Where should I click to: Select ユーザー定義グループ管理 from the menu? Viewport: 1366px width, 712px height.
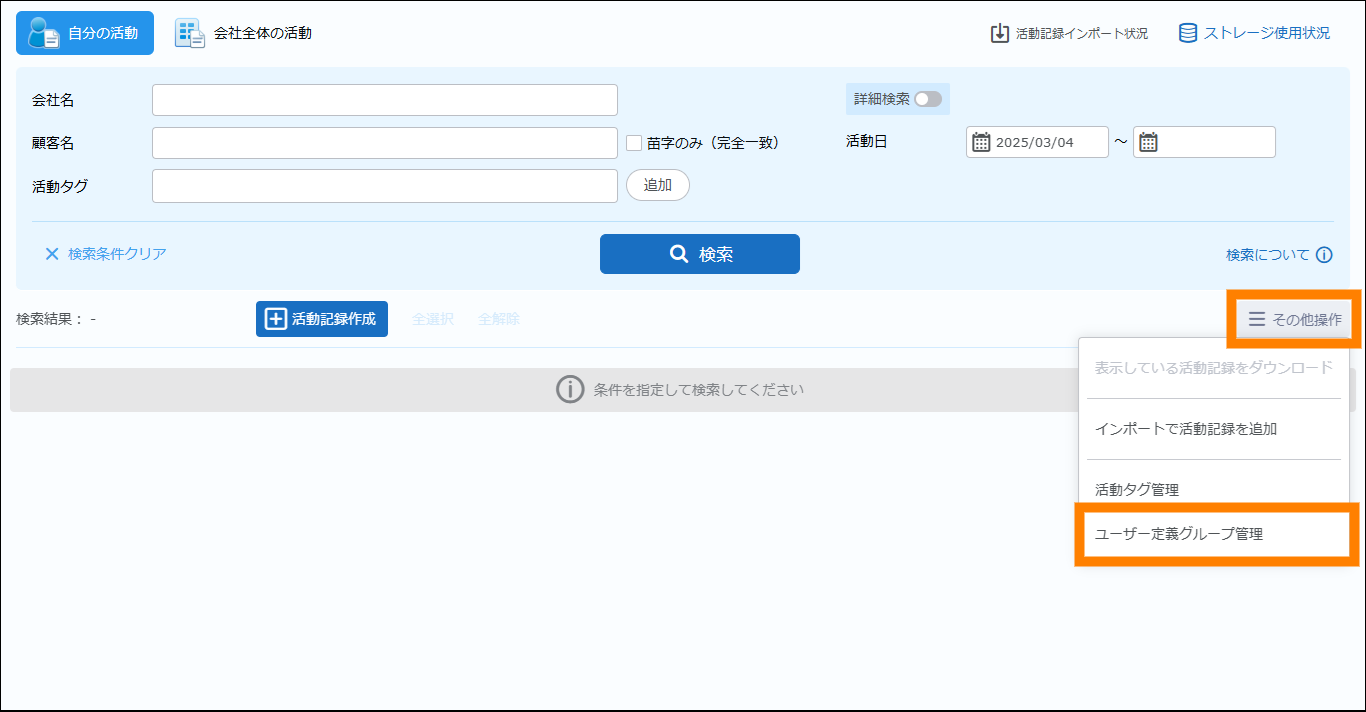[x=1179, y=534]
